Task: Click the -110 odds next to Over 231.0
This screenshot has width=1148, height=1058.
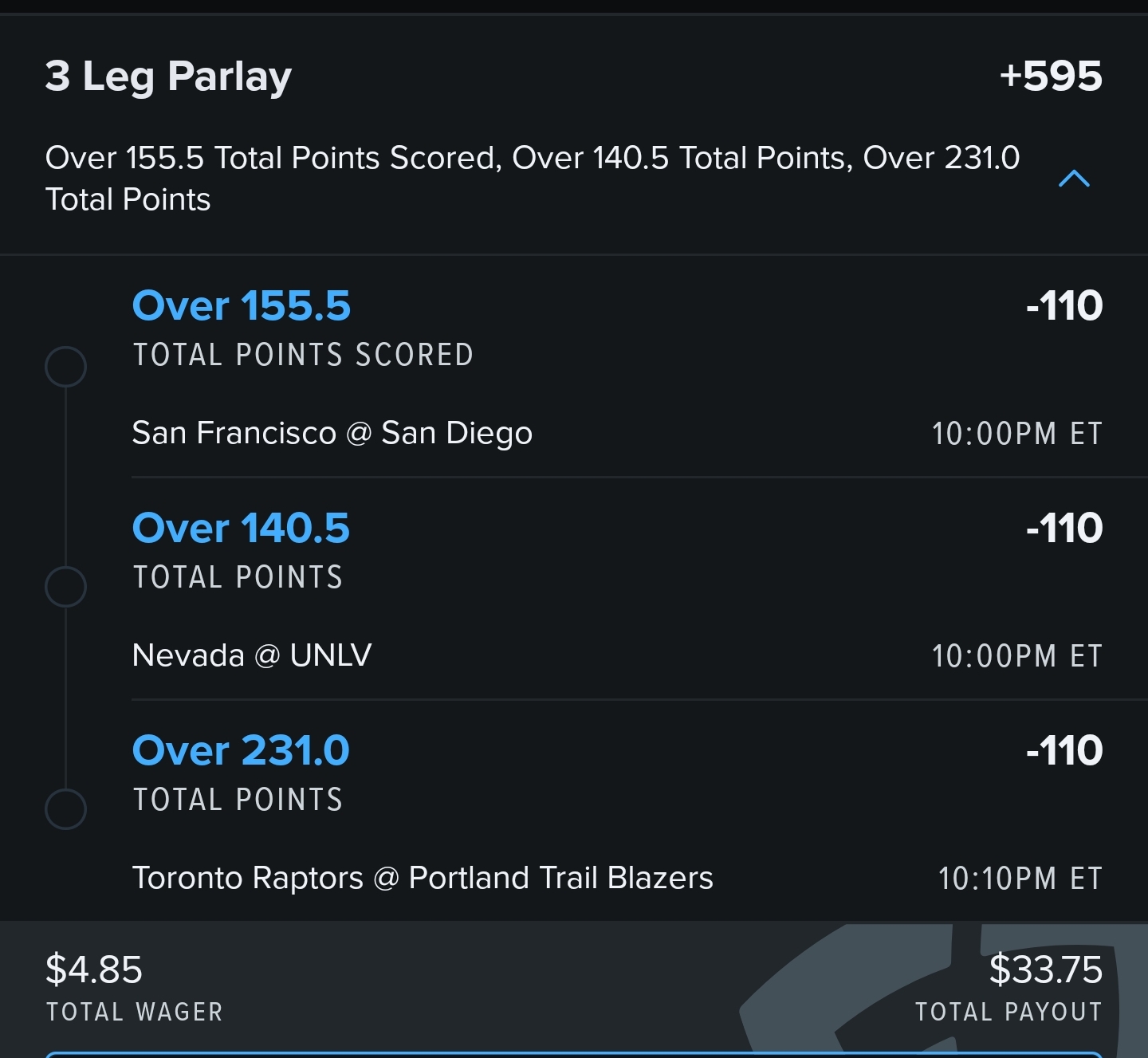Action: (1063, 749)
